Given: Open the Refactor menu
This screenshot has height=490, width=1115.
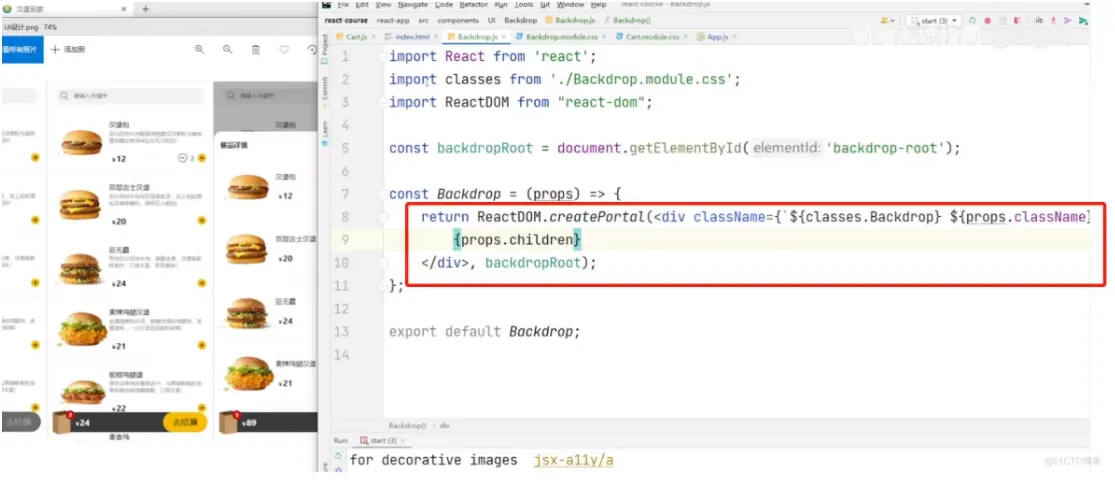Looking at the screenshot, I should [x=474, y=4].
